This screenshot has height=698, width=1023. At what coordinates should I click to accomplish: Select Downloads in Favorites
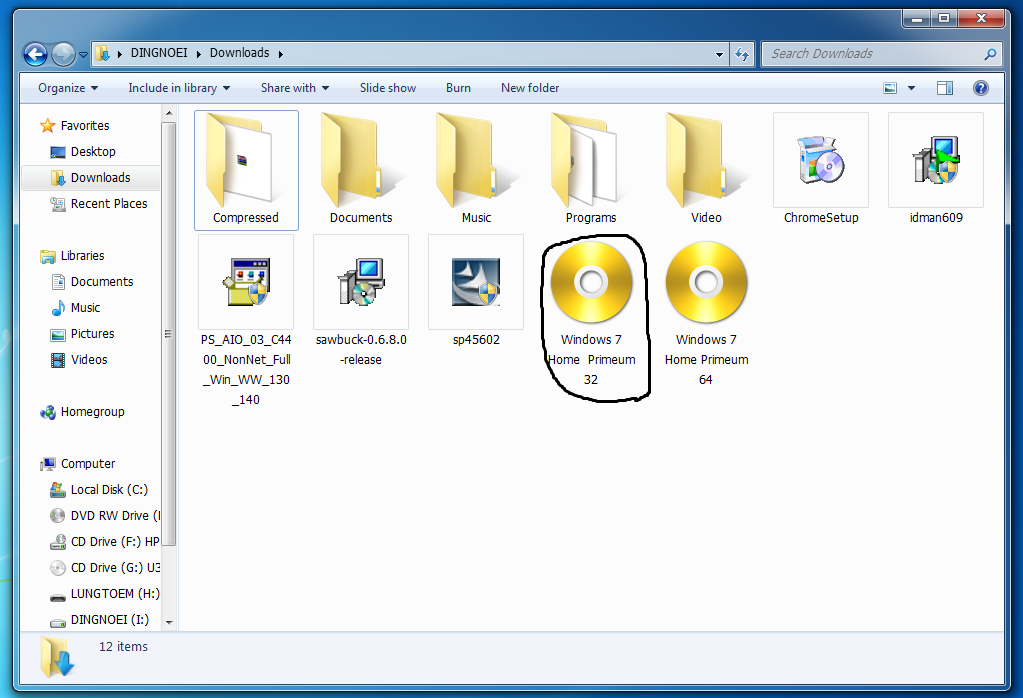coord(91,177)
